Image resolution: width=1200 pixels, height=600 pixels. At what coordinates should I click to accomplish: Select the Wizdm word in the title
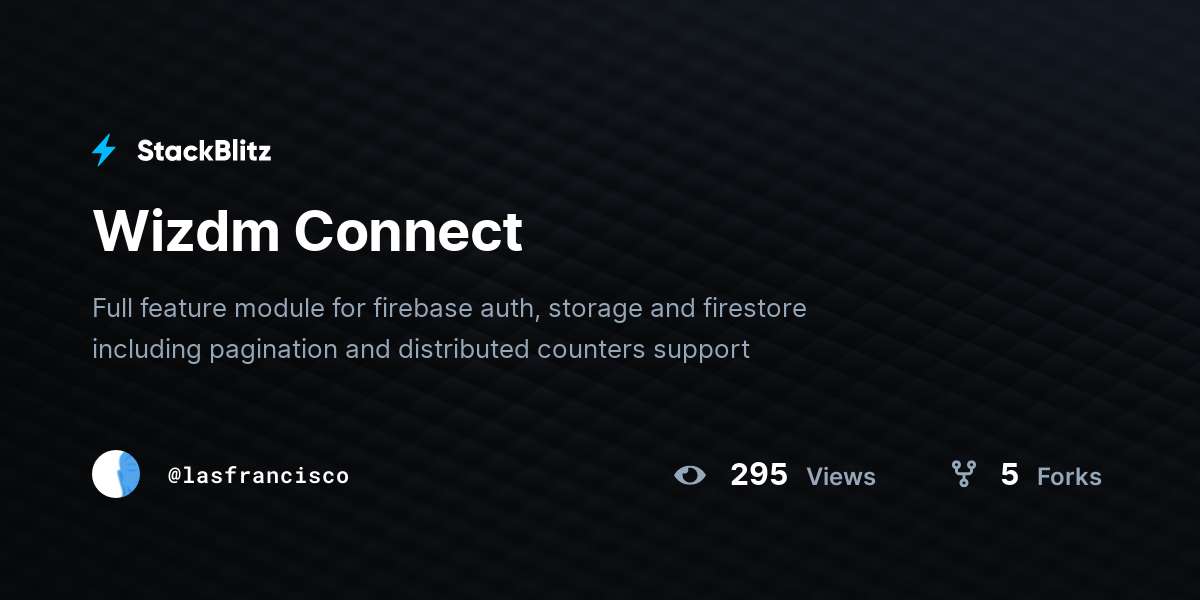(x=186, y=231)
